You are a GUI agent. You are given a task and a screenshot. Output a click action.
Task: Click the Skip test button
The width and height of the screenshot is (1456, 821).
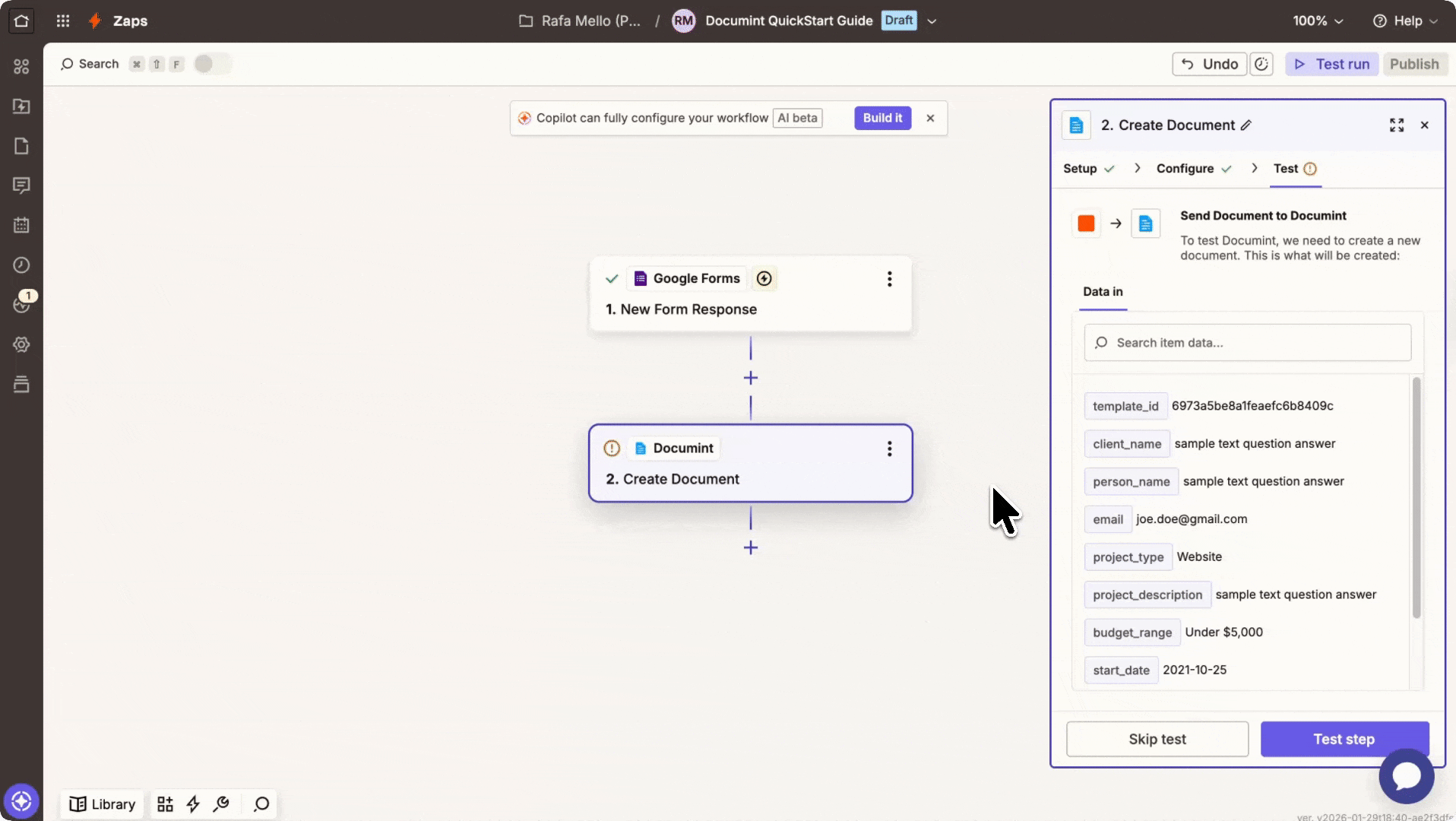tap(1157, 739)
